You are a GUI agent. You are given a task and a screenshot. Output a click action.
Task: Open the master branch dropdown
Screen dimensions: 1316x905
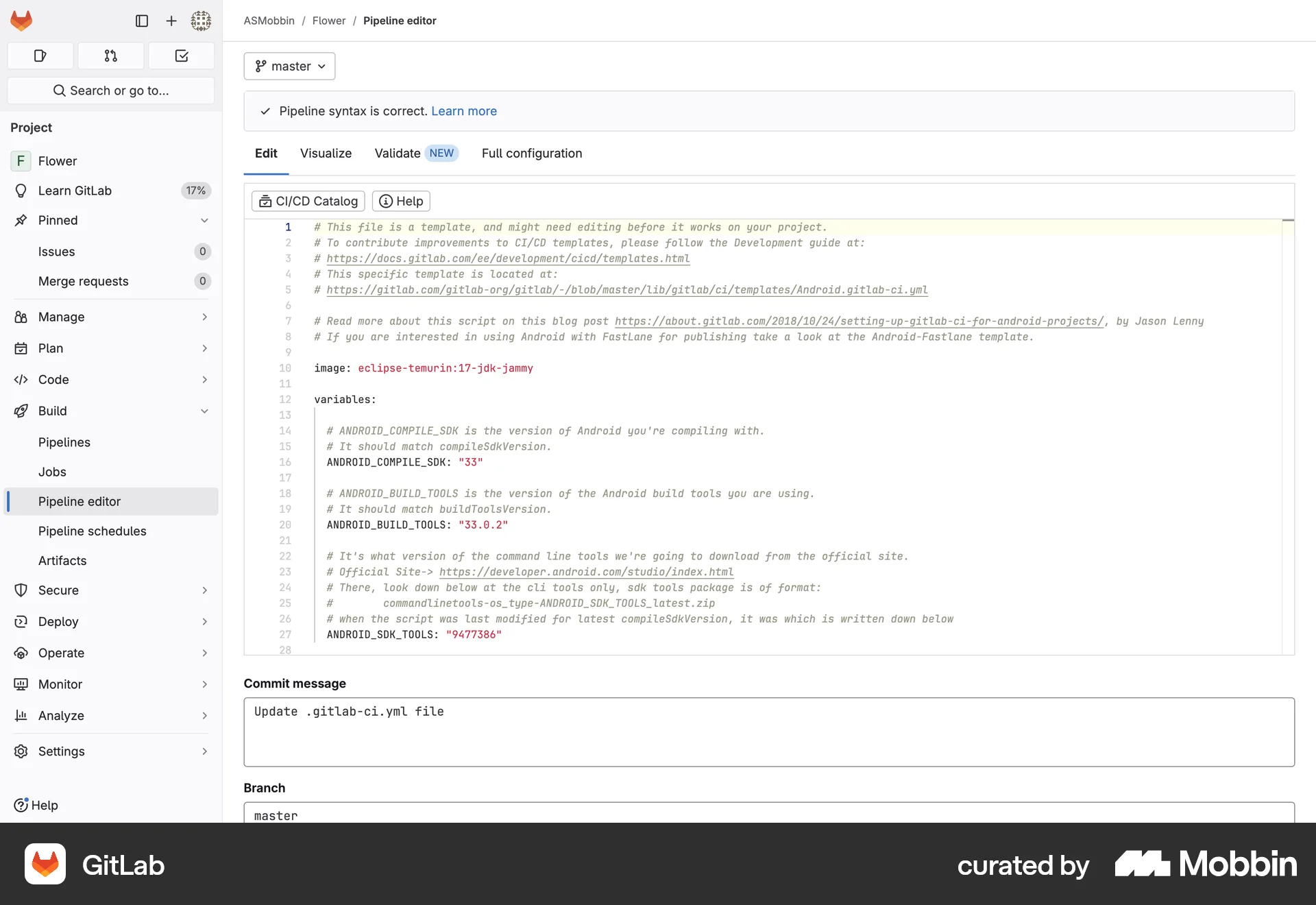289,66
